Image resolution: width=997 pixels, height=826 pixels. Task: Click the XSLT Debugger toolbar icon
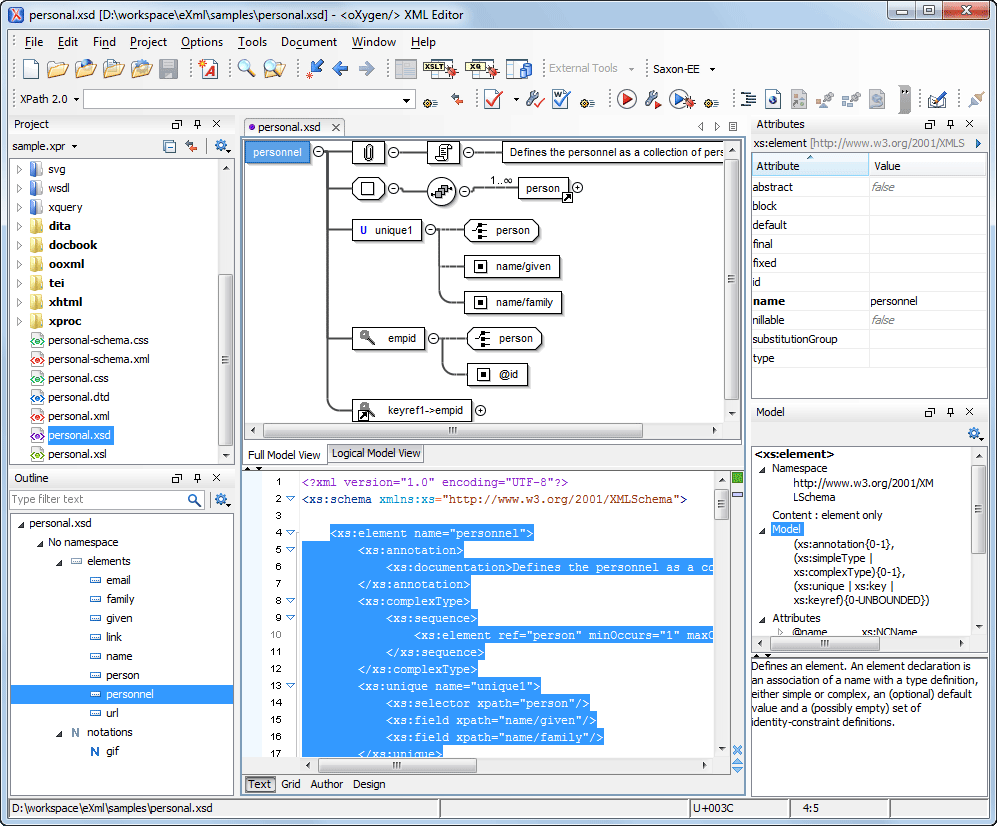(439, 69)
